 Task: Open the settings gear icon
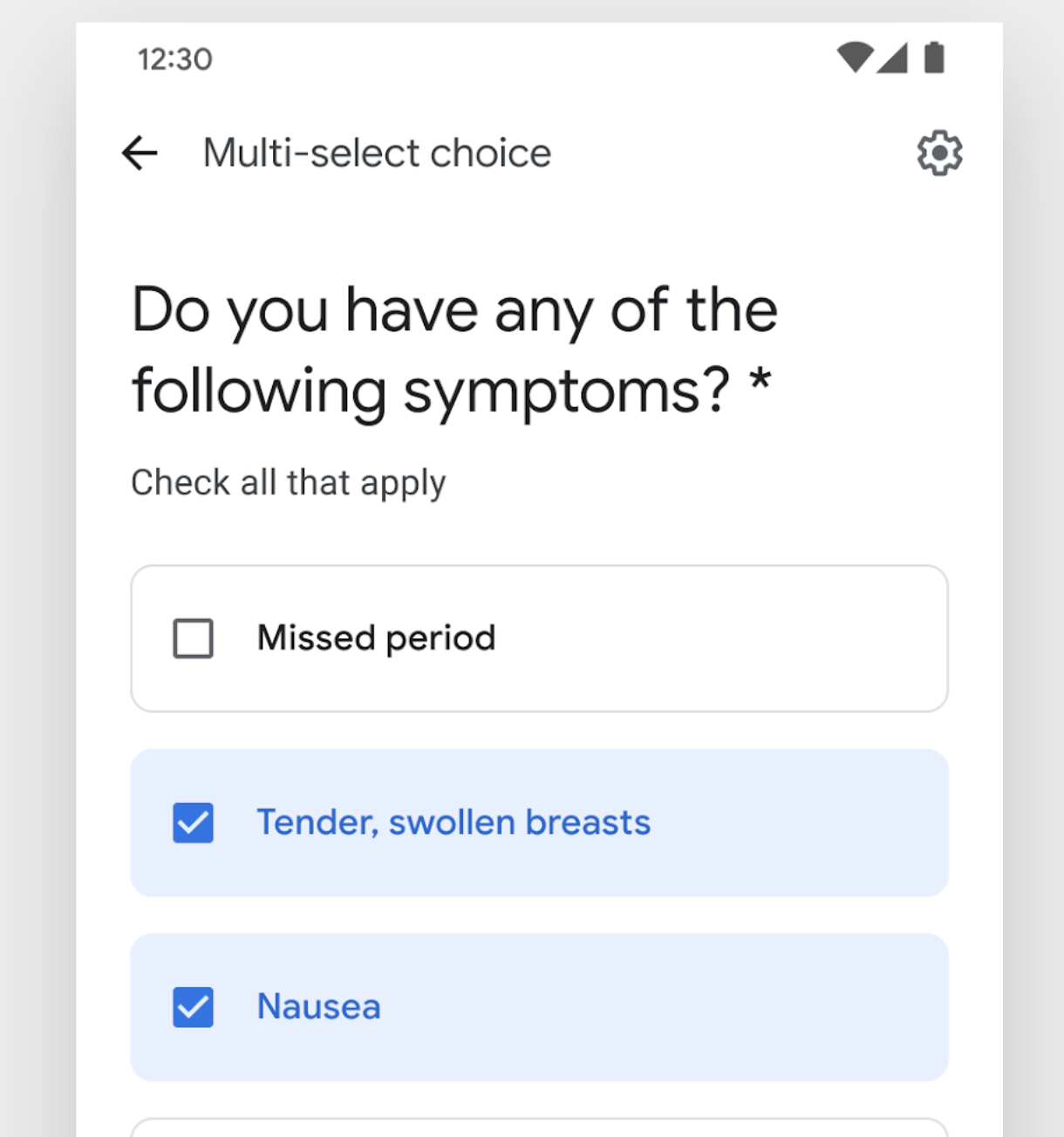(x=939, y=153)
